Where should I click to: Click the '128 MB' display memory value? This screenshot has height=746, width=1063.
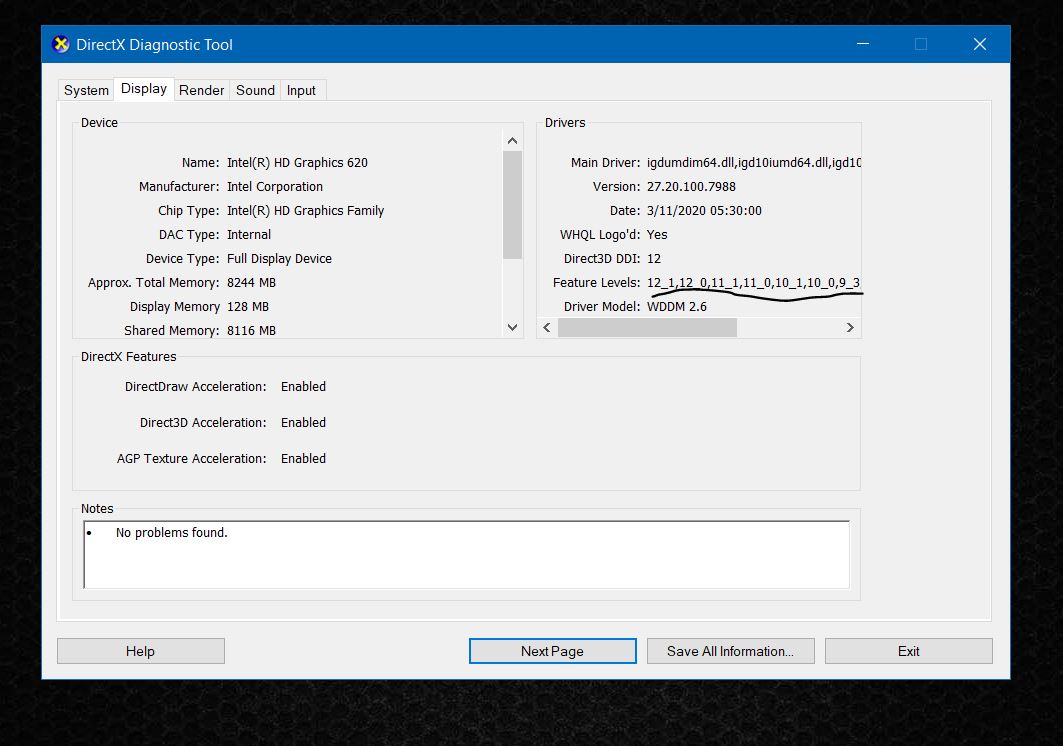pos(248,307)
